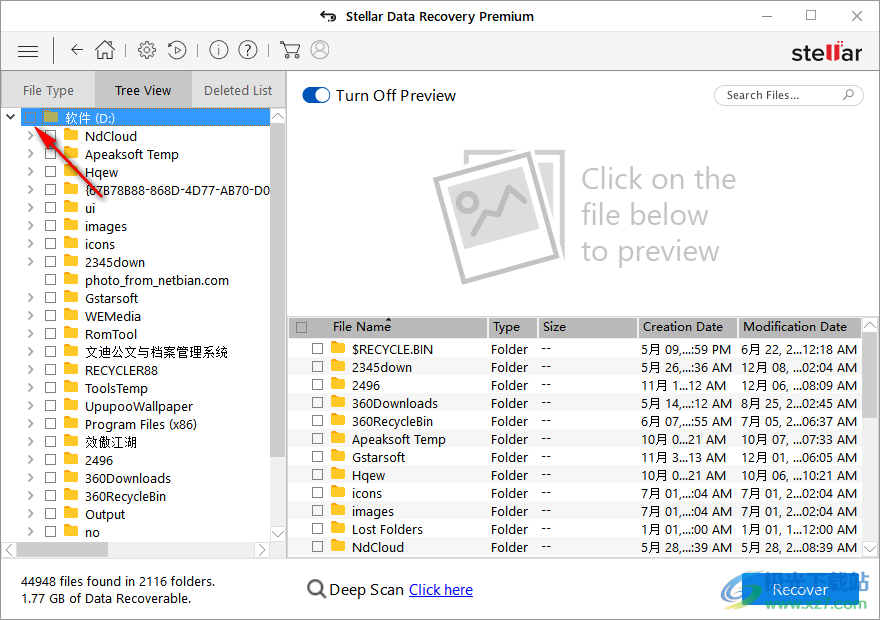Image resolution: width=880 pixels, height=620 pixels.
Task: Sort by the Modification Date column header
Action: (799, 327)
